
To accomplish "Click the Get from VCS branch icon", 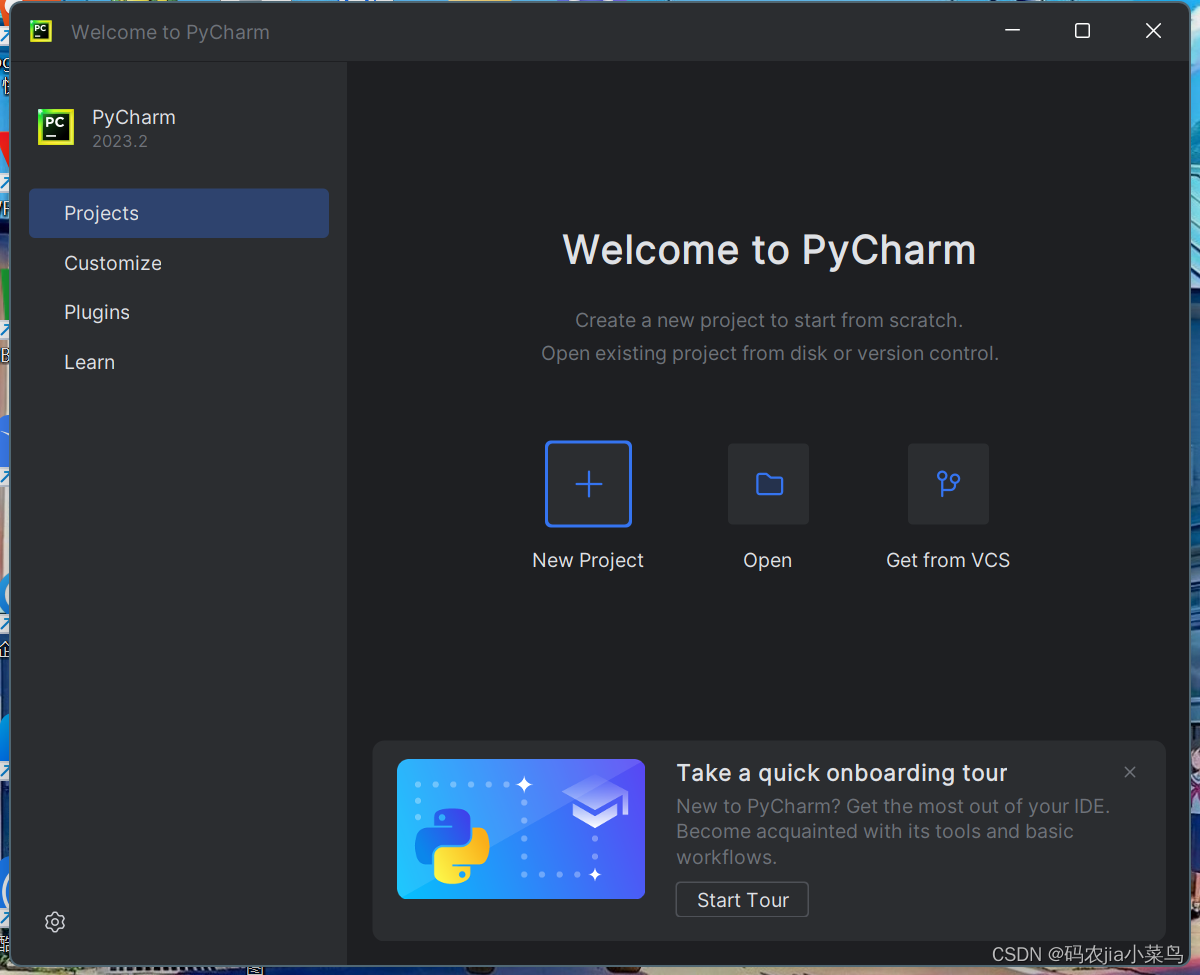I will (x=948, y=484).
